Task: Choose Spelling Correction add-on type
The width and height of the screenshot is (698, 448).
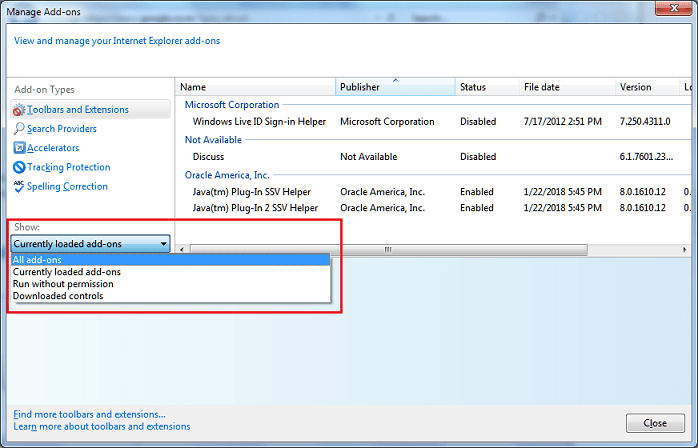Action: click(67, 186)
